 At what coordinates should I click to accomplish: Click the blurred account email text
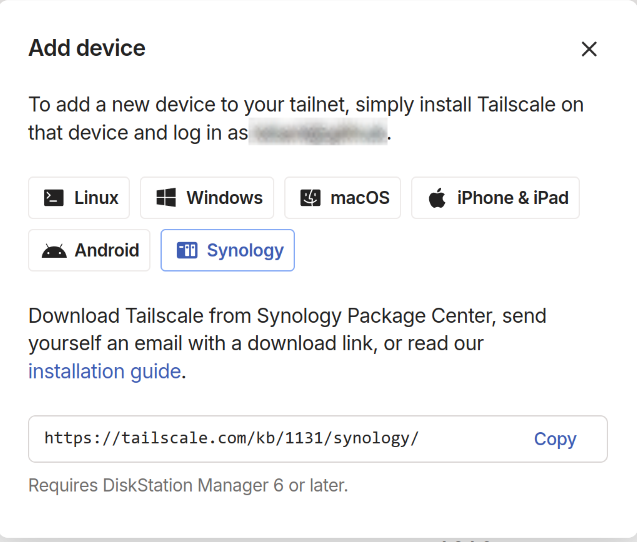coord(317,133)
